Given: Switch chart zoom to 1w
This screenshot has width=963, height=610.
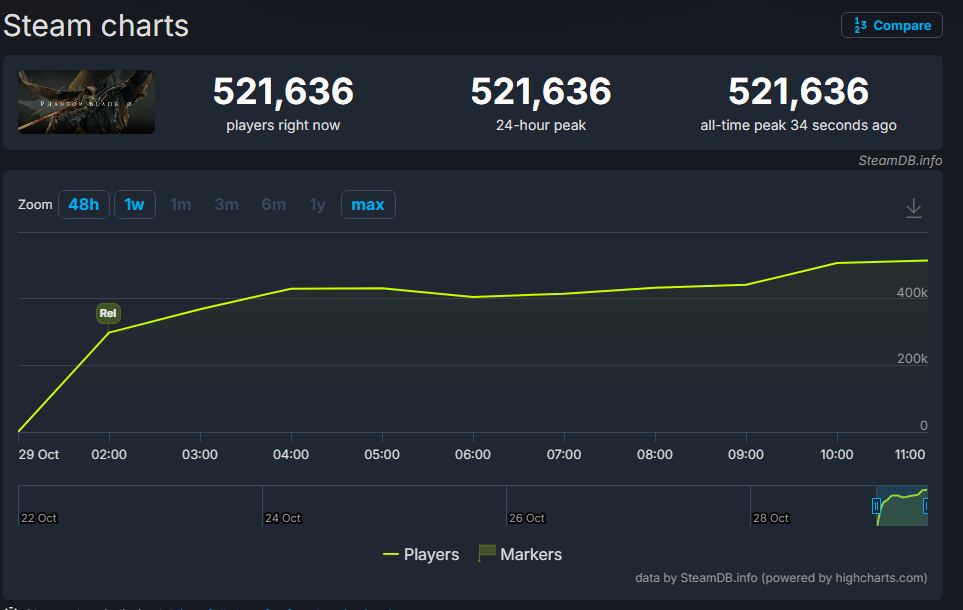Looking at the screenshot, I should click(x=135, y=205).
